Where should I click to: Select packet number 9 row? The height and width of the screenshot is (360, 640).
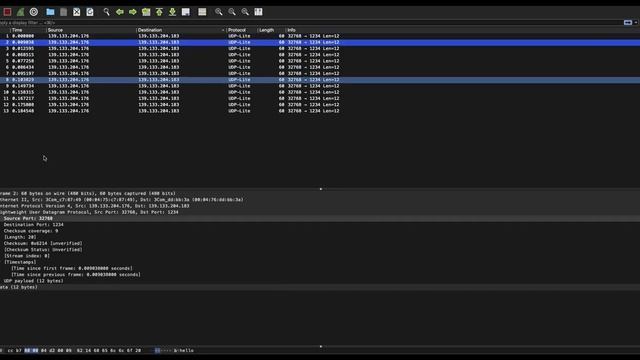pos(320,86)
